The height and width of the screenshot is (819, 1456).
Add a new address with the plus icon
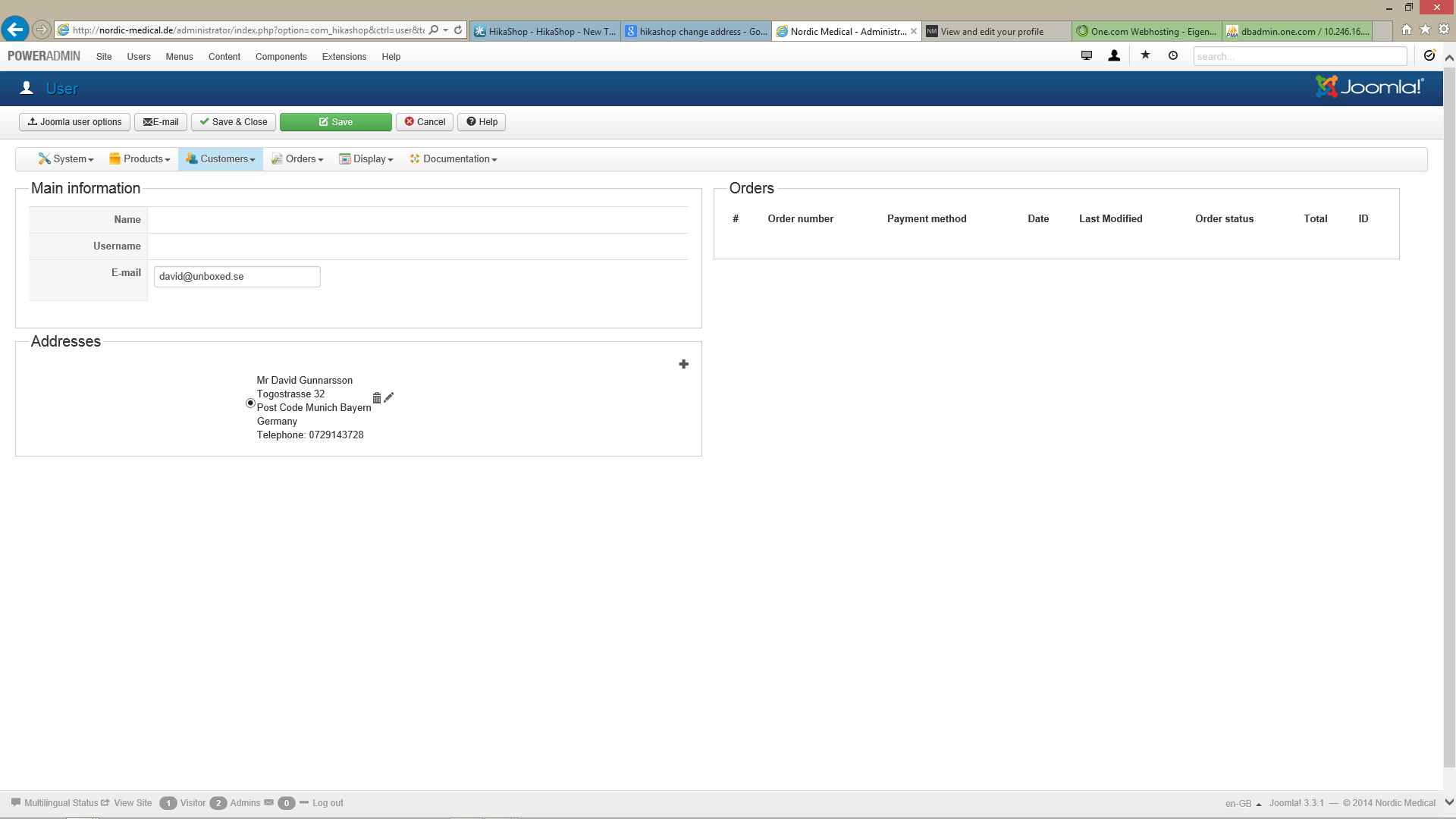[683, 365]
